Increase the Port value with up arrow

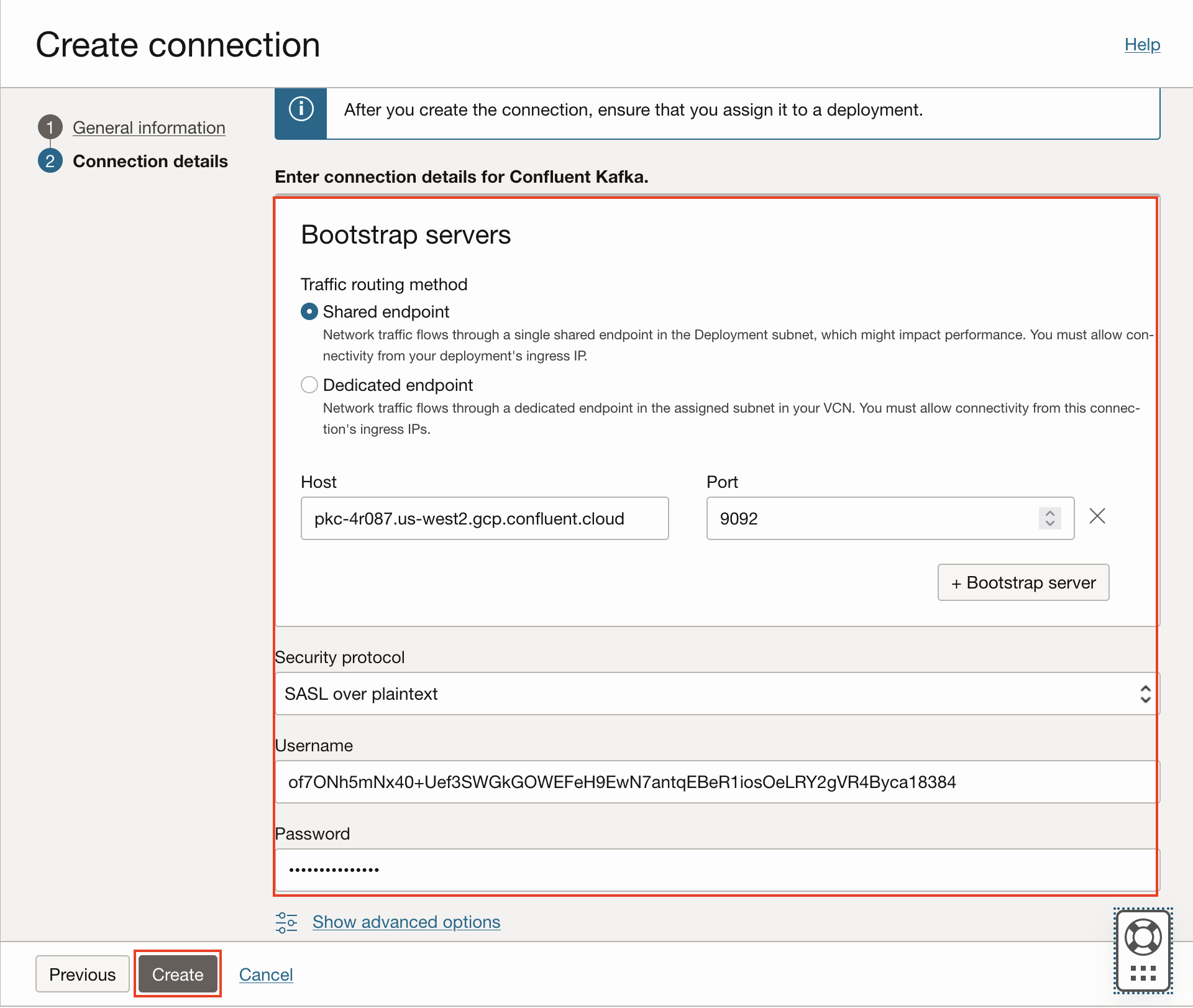(x=1049, y=513)
